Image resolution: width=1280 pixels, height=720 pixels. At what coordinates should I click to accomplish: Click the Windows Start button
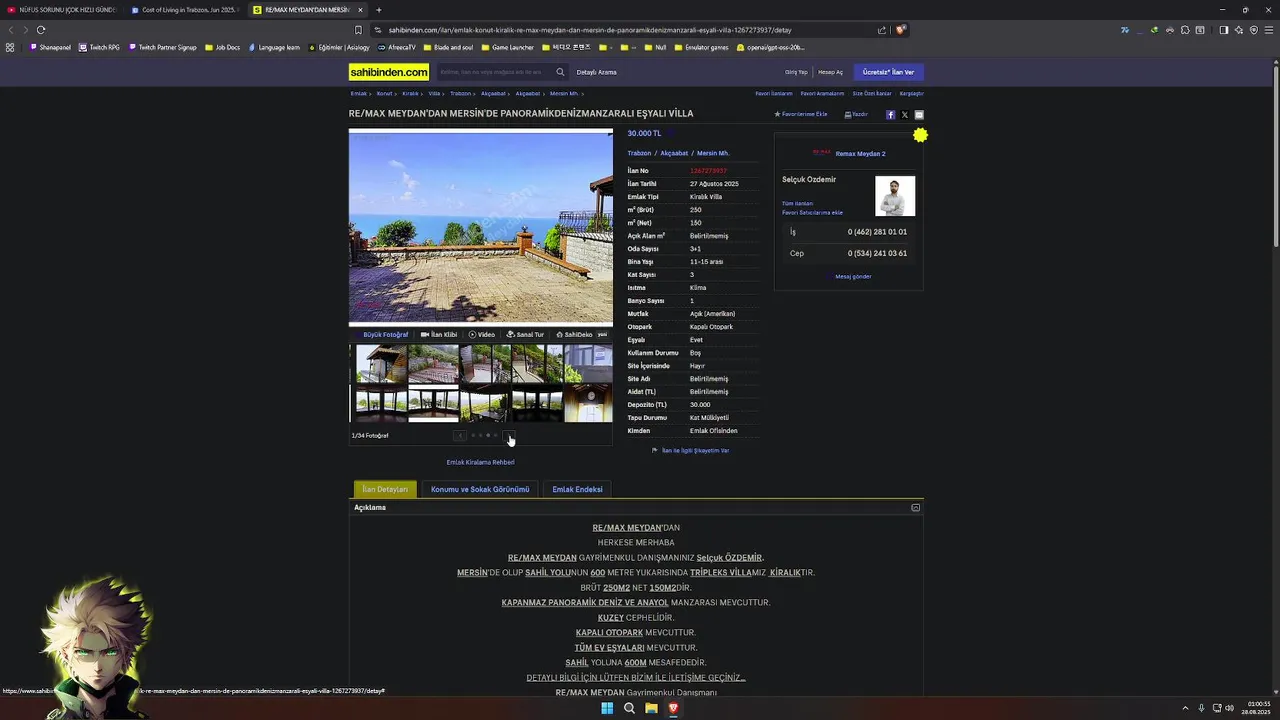tap(607, 708)
